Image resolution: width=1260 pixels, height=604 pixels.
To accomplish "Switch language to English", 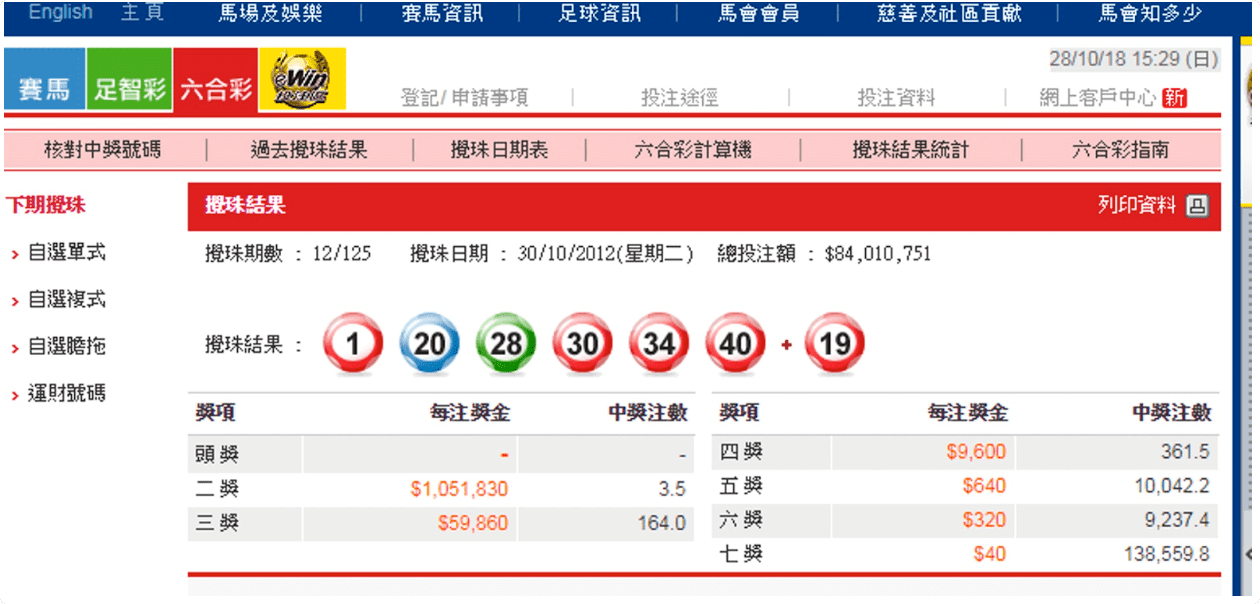I will click(x=60, y=13).
